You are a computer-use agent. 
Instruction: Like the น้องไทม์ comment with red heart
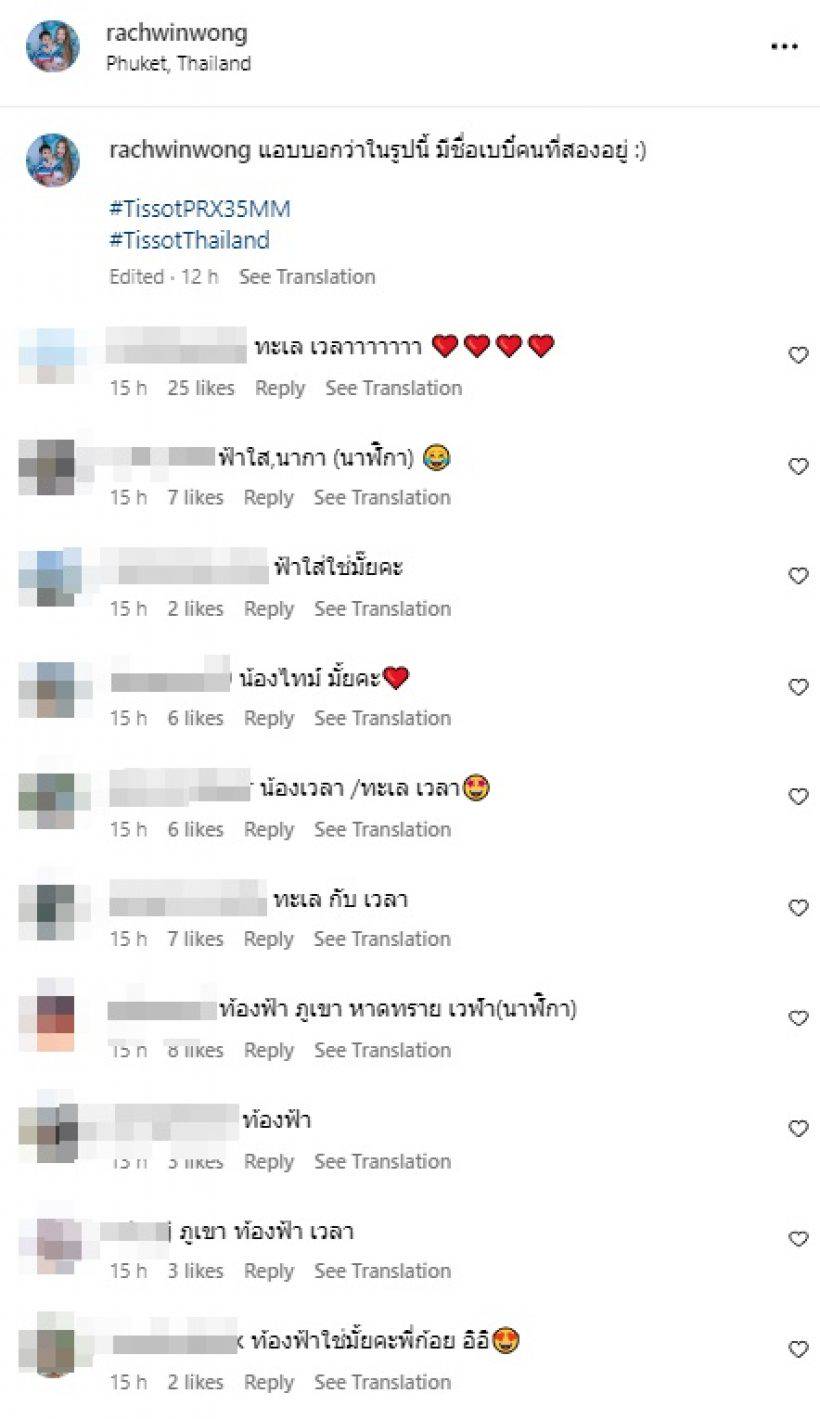tap(798, 687)
